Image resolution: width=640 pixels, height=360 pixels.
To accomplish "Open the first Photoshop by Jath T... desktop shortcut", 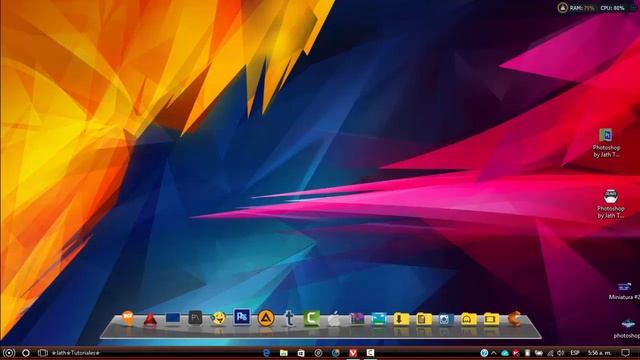I will 606,143.
